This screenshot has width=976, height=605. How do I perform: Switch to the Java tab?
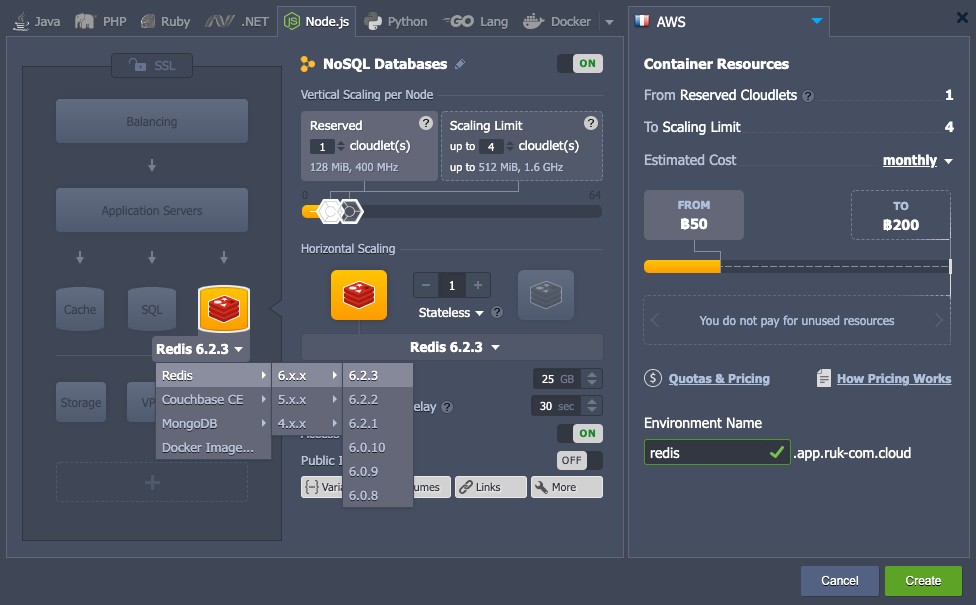coord(37,22)
